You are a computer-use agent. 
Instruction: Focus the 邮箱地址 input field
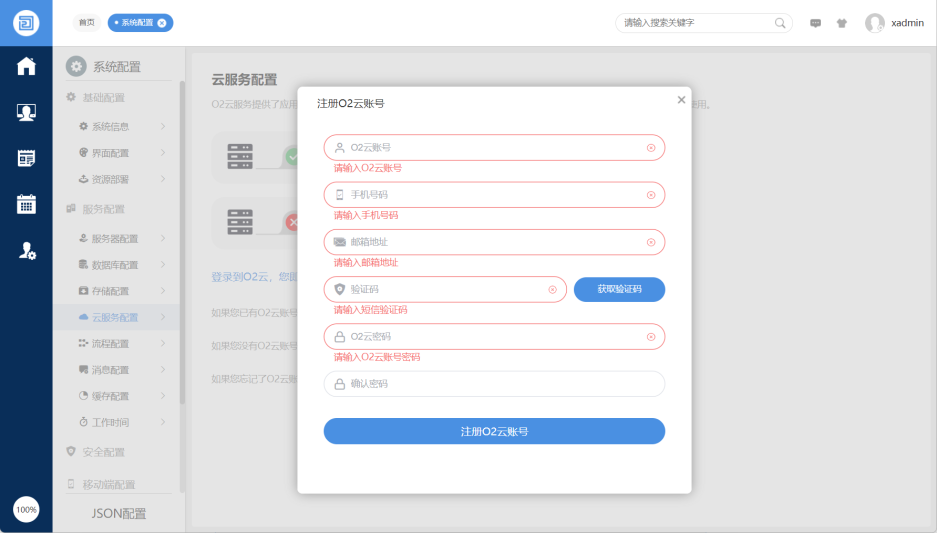(494, 242)
